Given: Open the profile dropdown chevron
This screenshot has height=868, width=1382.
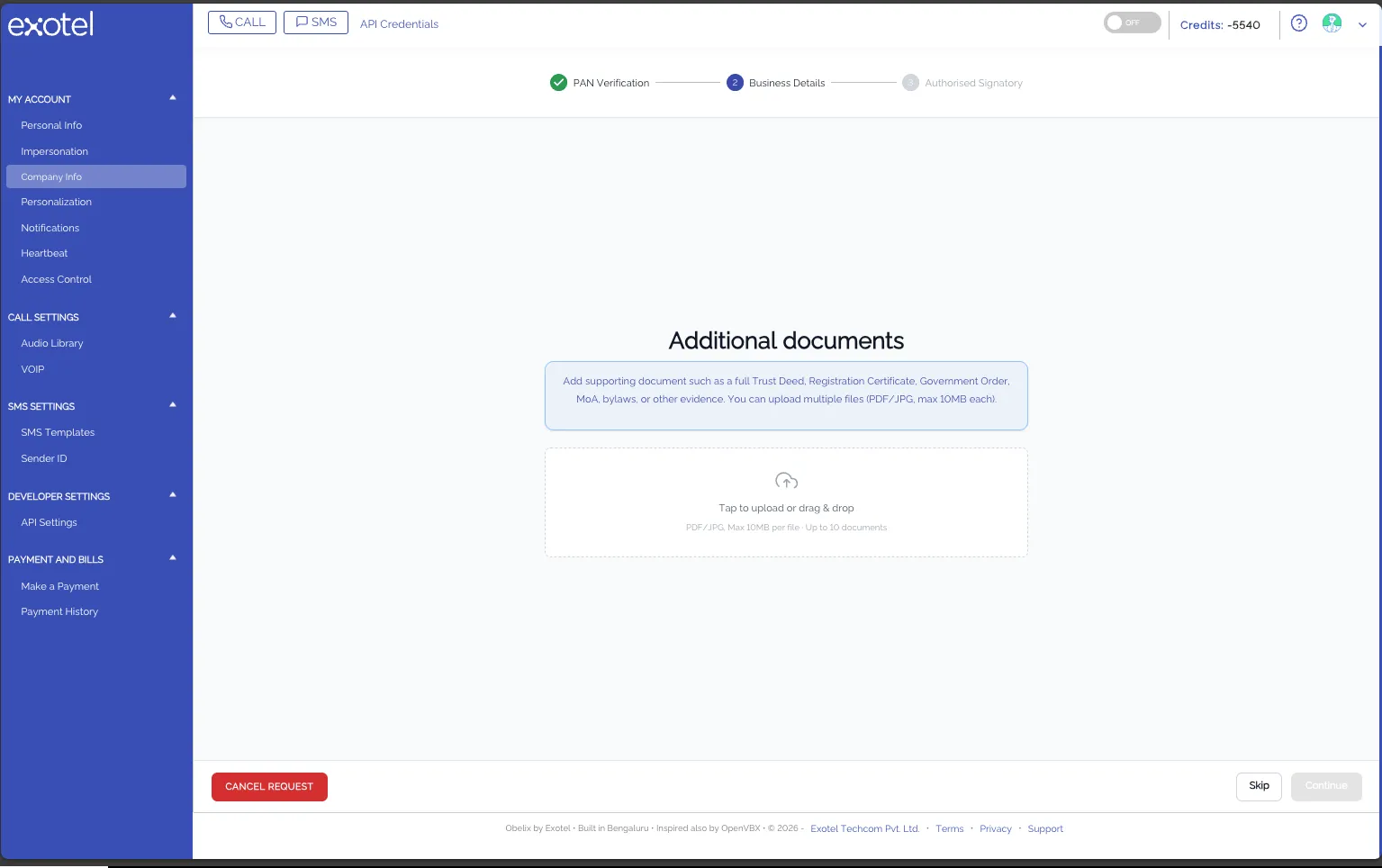Looking at the screenshot, I should point(1362,25).
